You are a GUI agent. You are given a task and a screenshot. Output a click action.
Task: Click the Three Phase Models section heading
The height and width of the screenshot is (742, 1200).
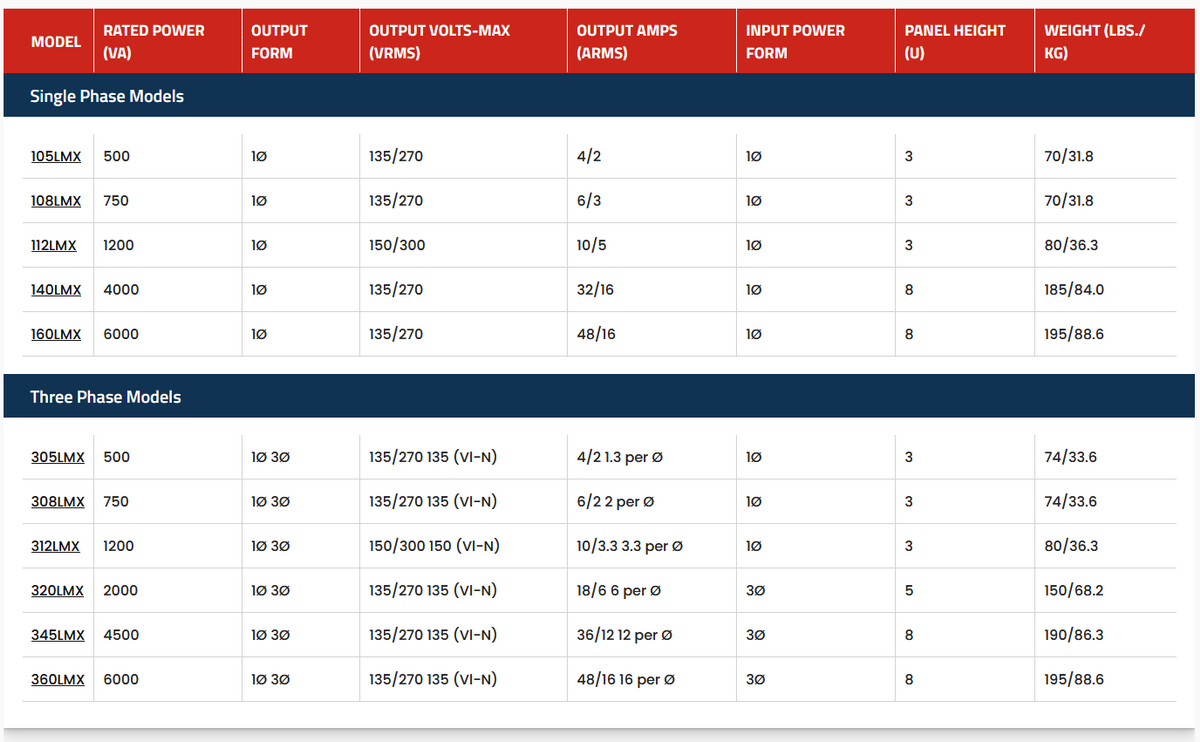point(106,397)
